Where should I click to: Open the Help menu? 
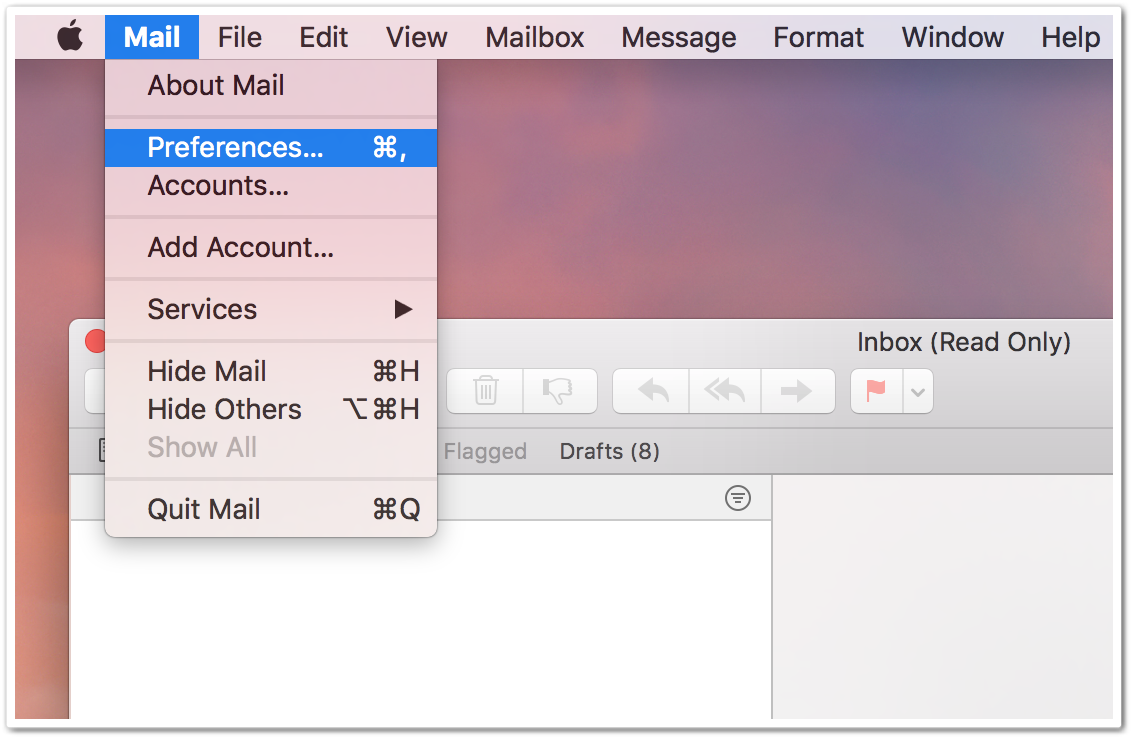click(1070, 37)
